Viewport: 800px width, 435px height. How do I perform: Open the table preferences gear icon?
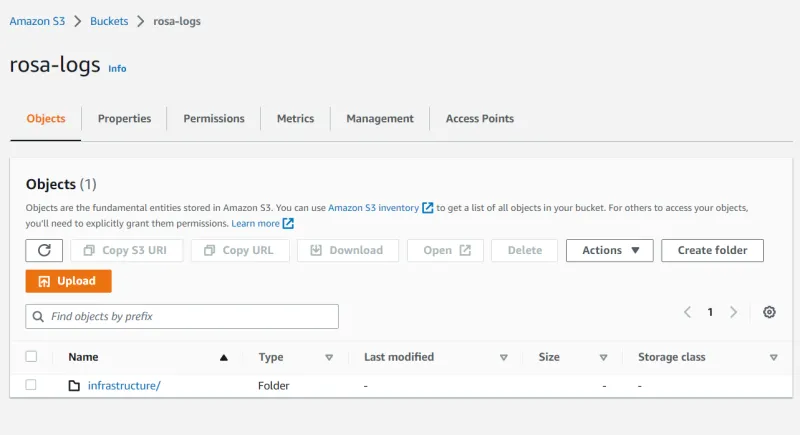[x=769, y=312]
